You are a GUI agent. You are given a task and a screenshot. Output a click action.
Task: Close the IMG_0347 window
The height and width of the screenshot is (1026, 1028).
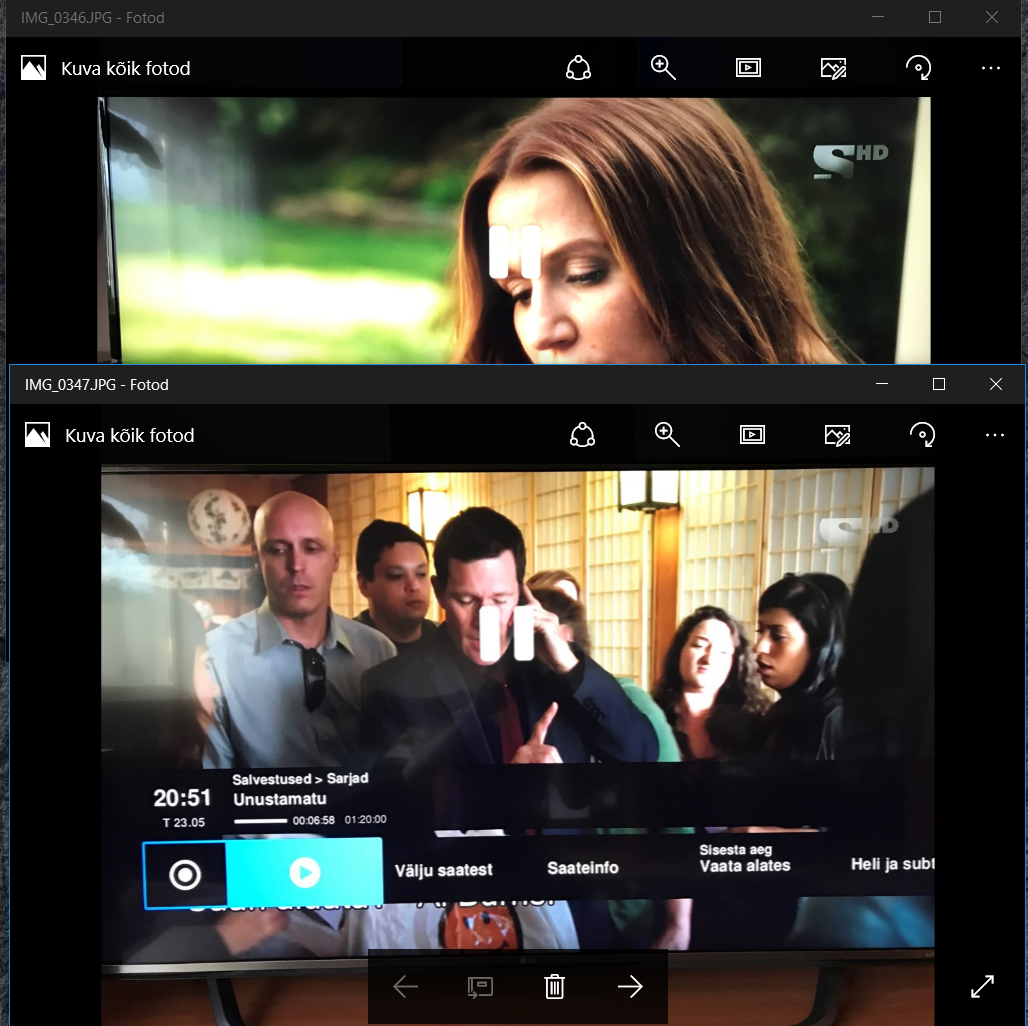(x=996, y=384)
